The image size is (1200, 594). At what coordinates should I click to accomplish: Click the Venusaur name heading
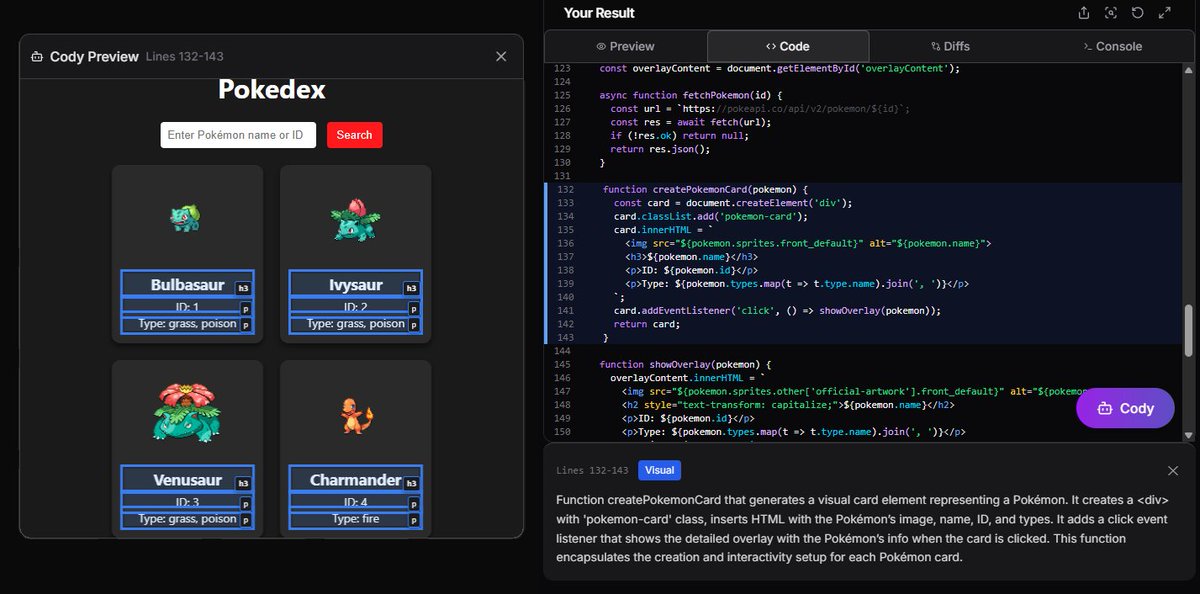(x=187, y=480)
